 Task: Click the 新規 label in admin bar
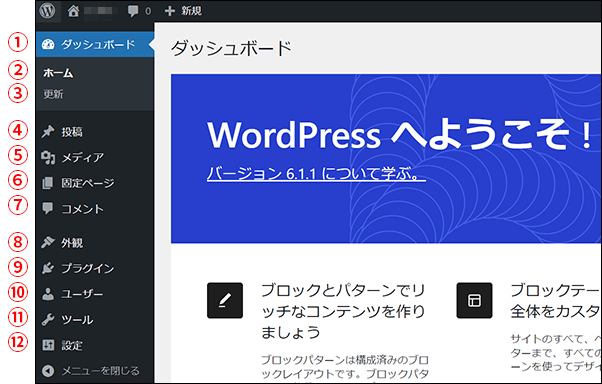(x=191, y=11)
